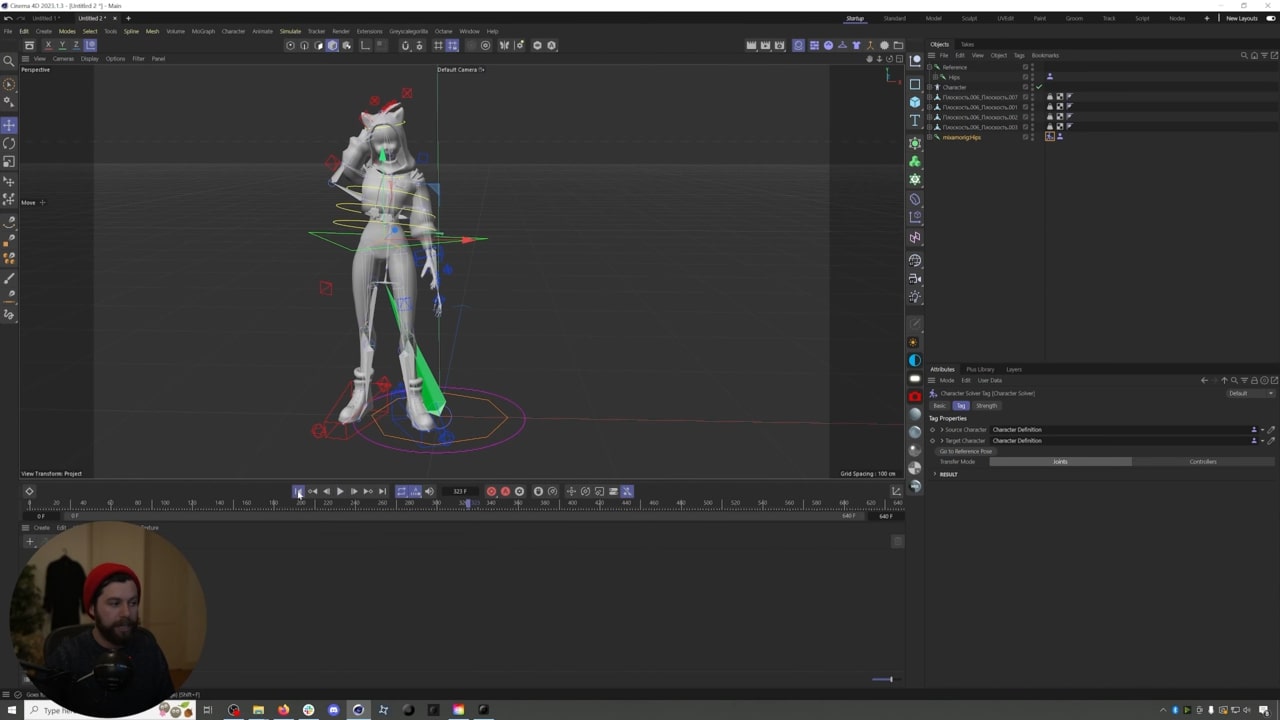Switch to Untitled 1 document tab
Screen dimensions: 1280x720
tap(44, 18)
